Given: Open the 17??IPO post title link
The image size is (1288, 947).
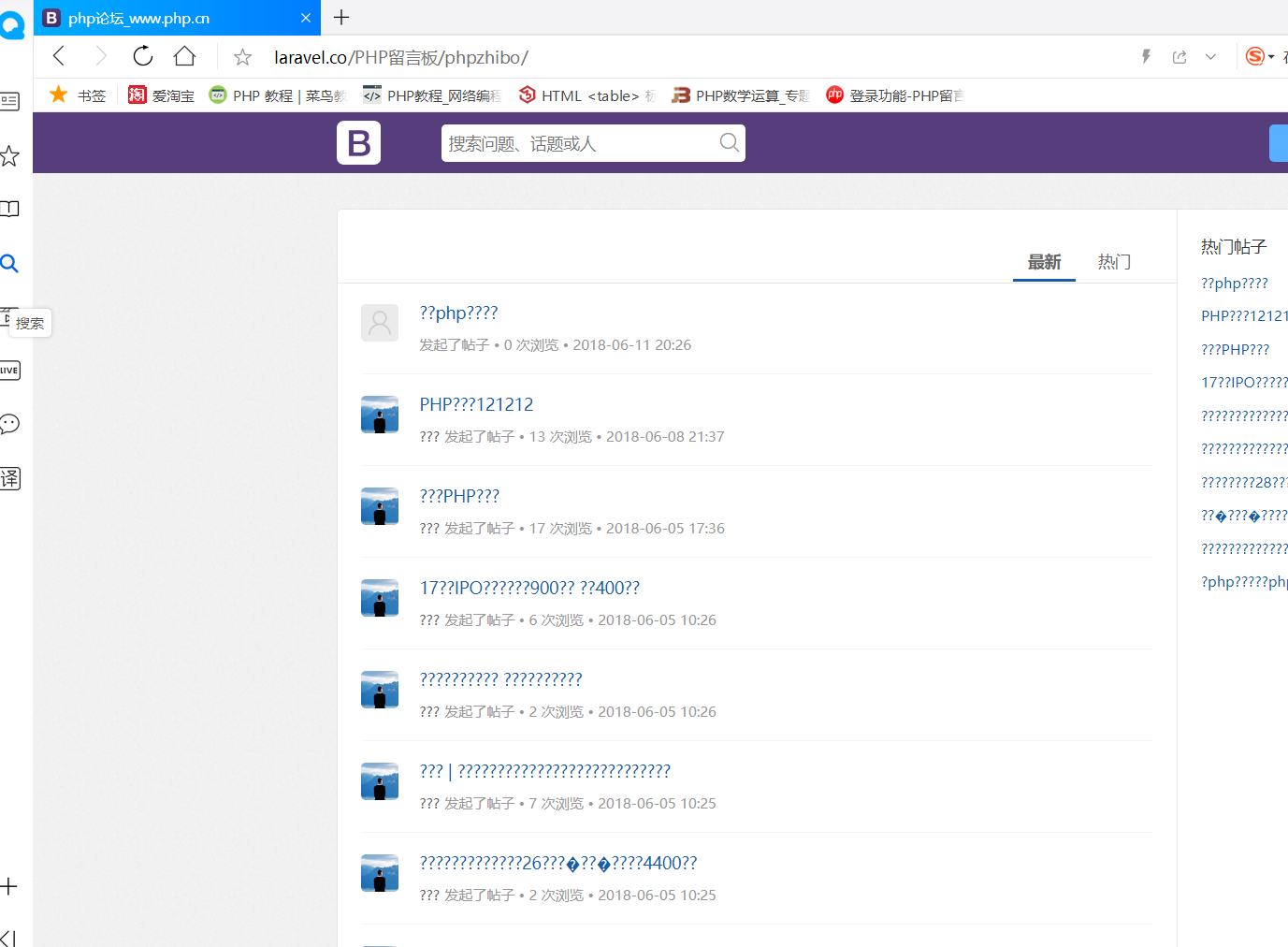Looking at the screenshot, I should (529, 588).
